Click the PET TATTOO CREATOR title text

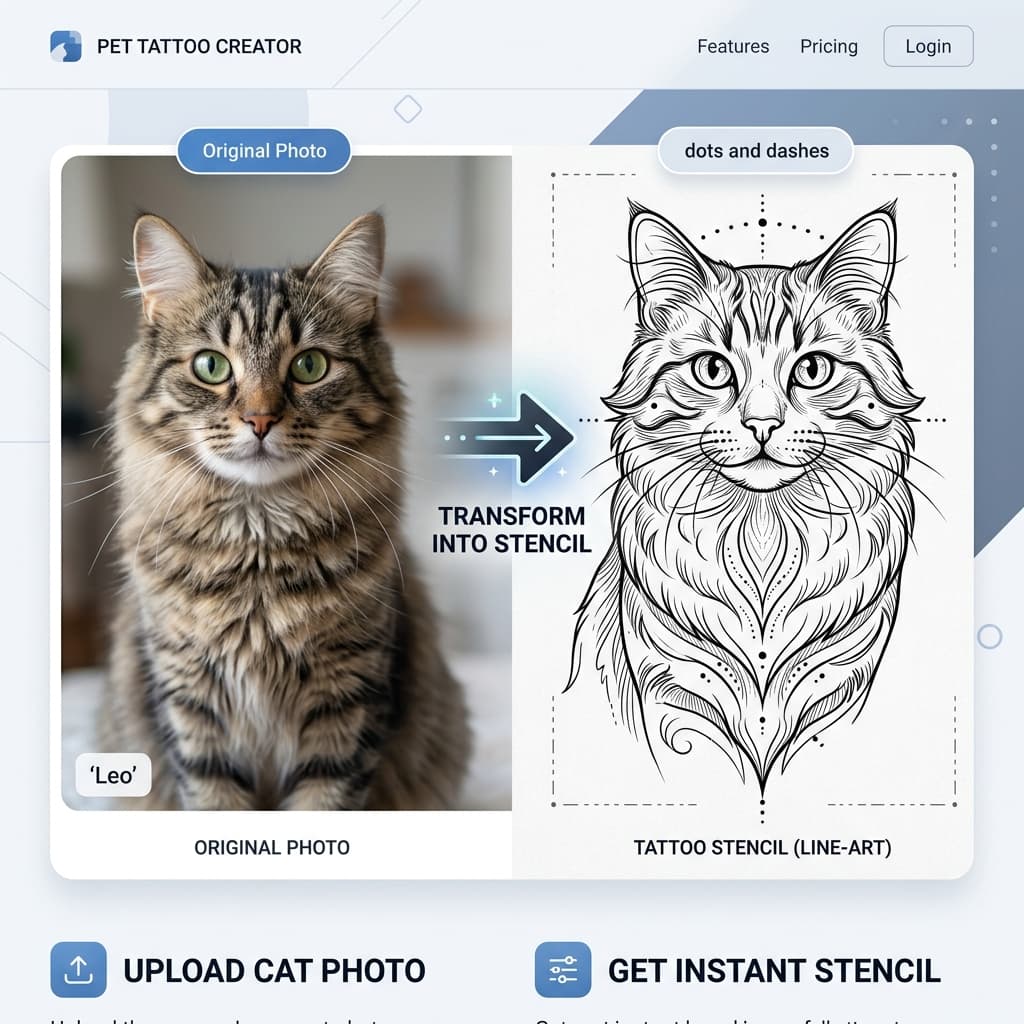(x=199, y=46)
